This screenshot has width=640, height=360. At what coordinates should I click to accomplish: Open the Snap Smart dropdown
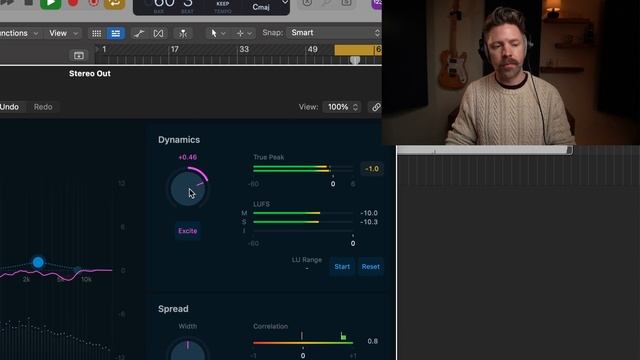334,33
